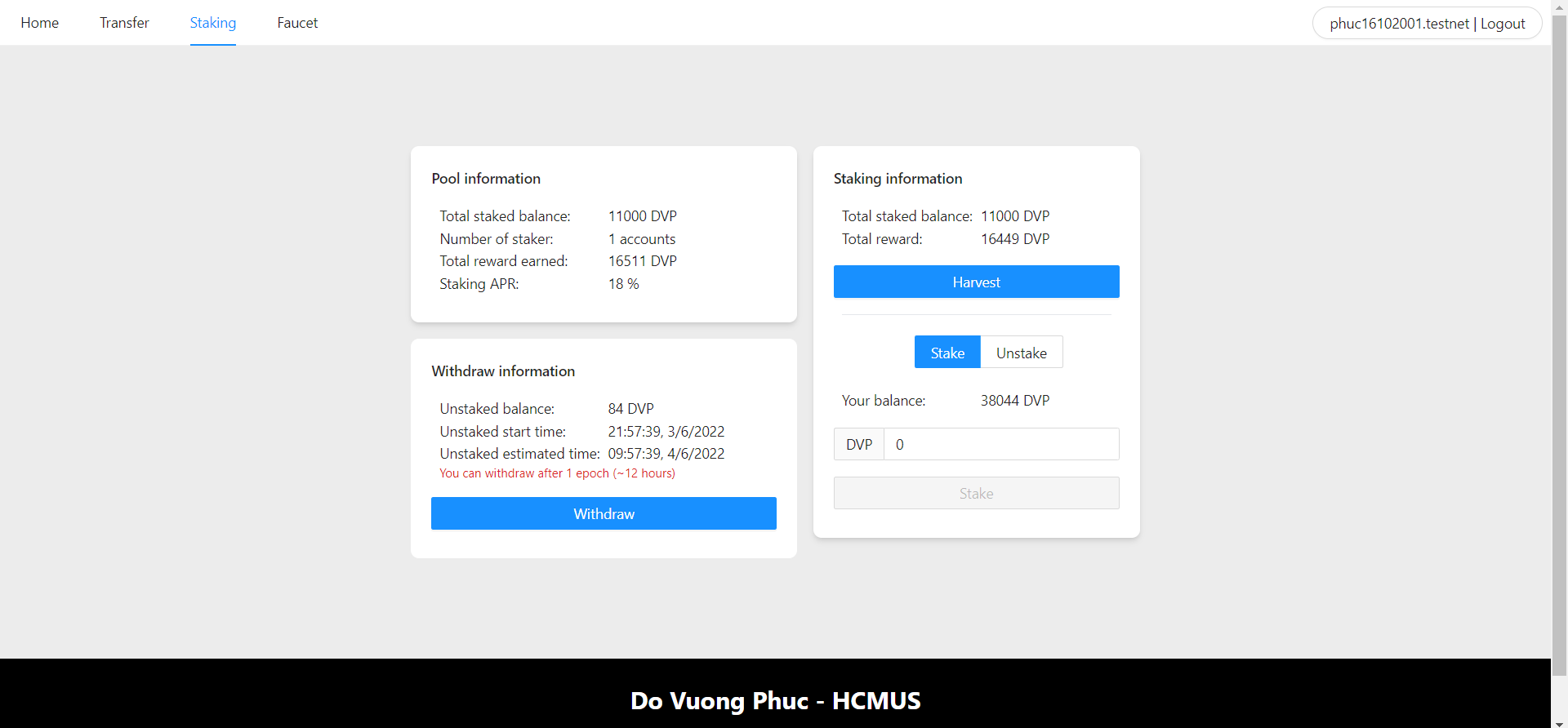This screenshot has width=1568, height=728.
Task: Click the footer text Do Vuong Phuc - HCMUS
Action: pyautogui.click(x=775, y=700)
